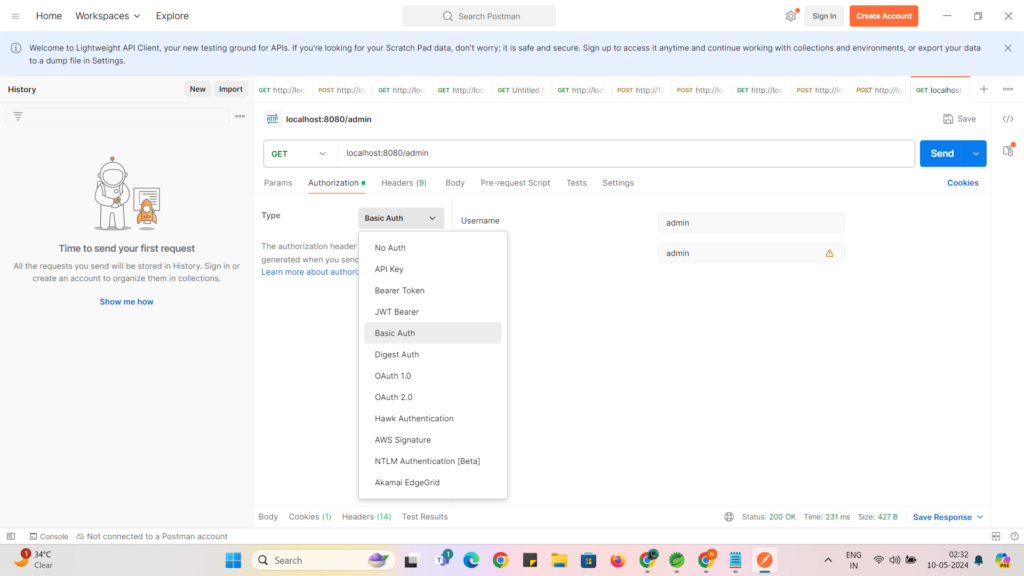The height and width of the screenshot is (576, 1024).
Task: Open the Show me how link
Action: click(x=126, y=302)
